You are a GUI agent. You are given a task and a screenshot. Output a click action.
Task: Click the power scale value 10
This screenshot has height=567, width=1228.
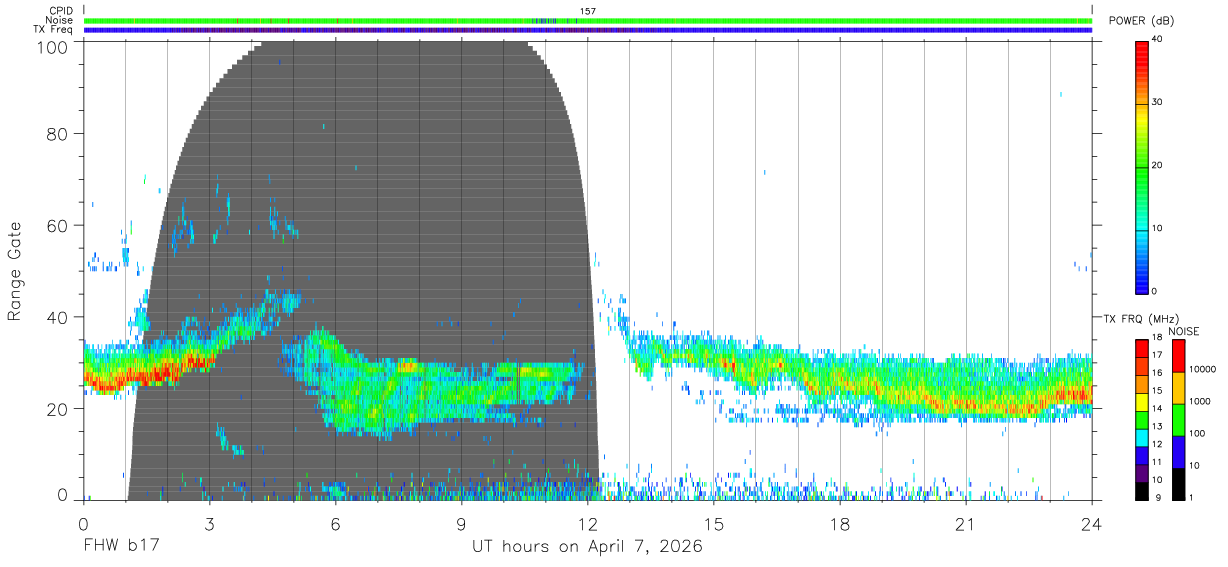pos(1159,228)
